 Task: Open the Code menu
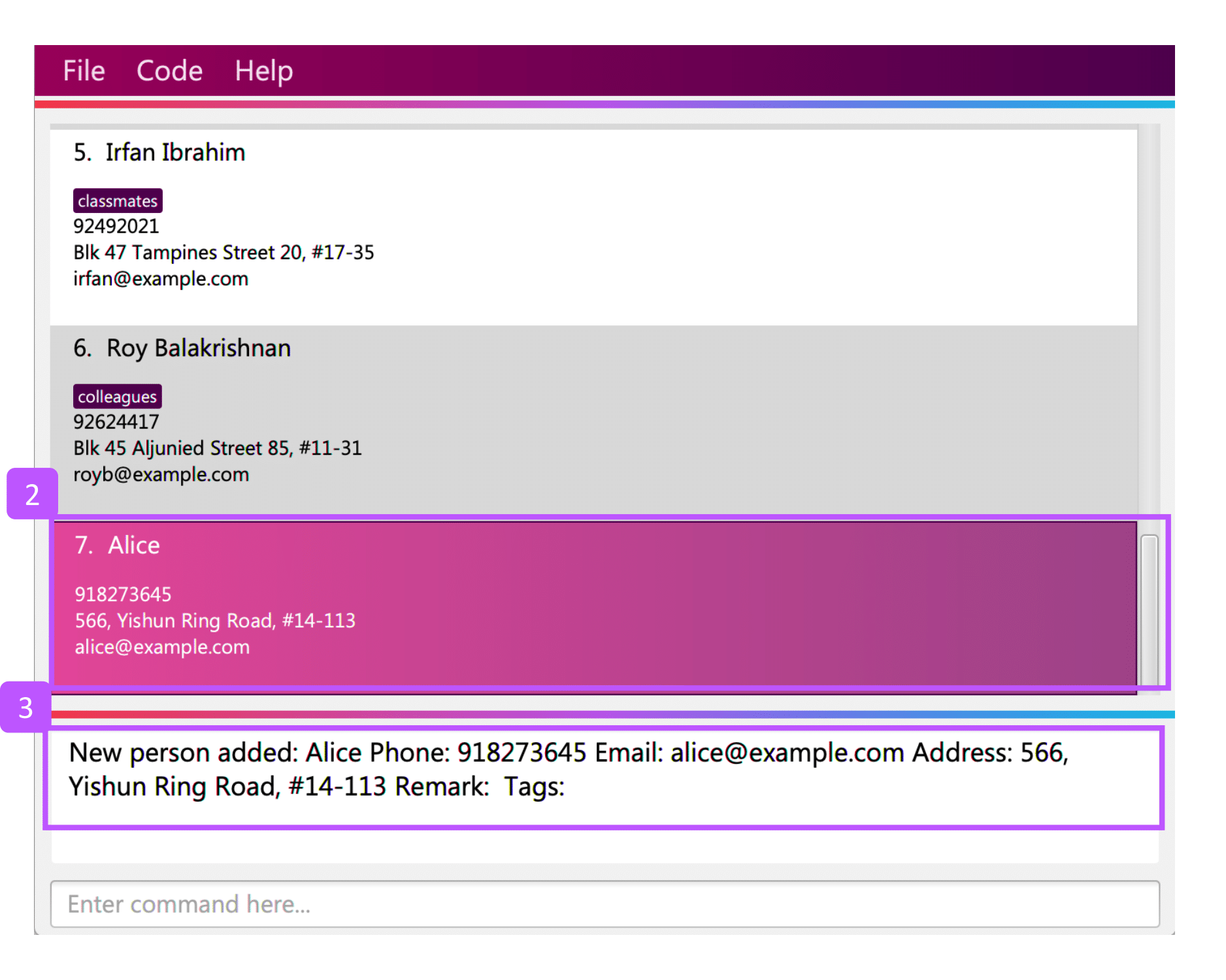tap(169, 71)
